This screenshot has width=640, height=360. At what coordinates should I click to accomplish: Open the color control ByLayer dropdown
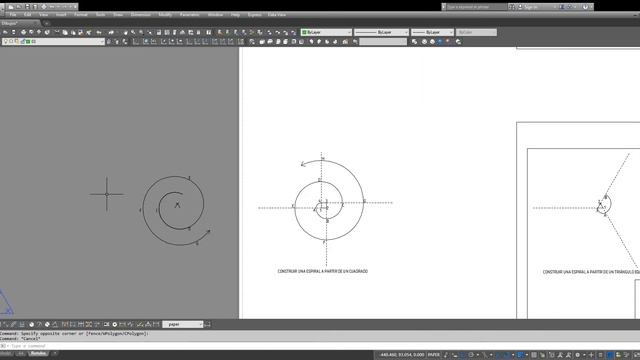click(x=326, y=32)
